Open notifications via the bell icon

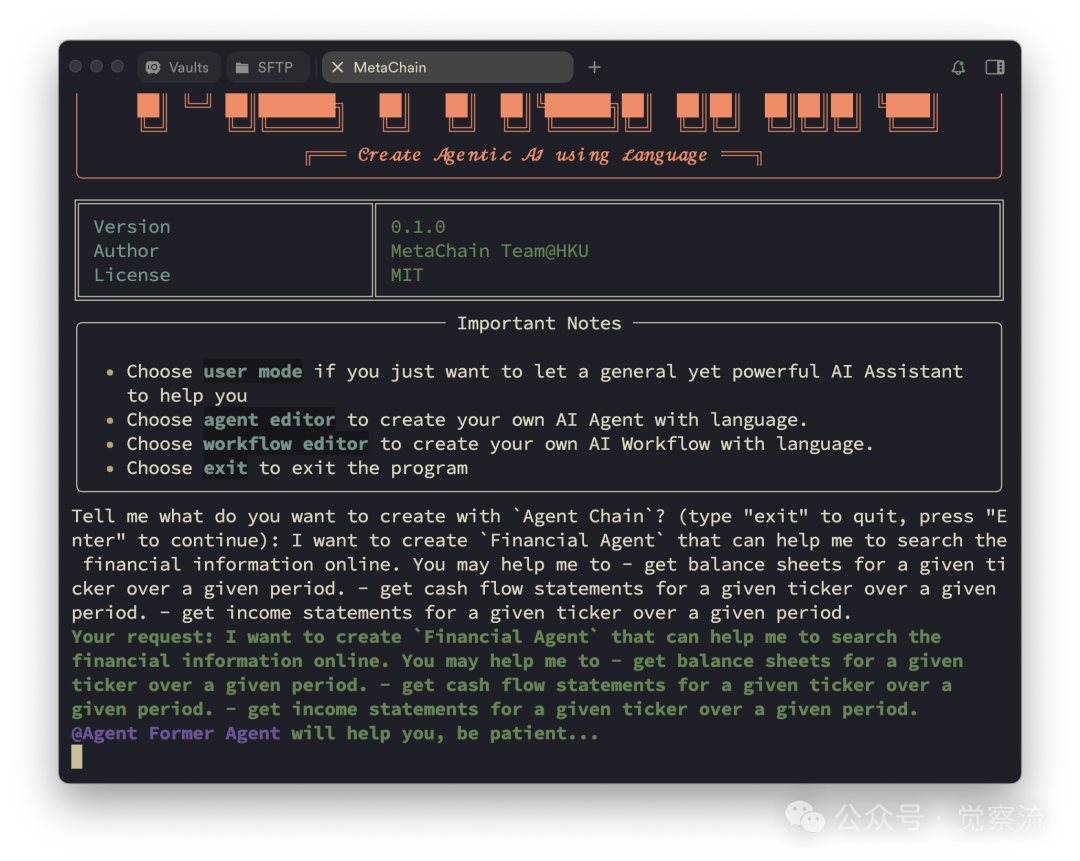[x=958, y=68]
